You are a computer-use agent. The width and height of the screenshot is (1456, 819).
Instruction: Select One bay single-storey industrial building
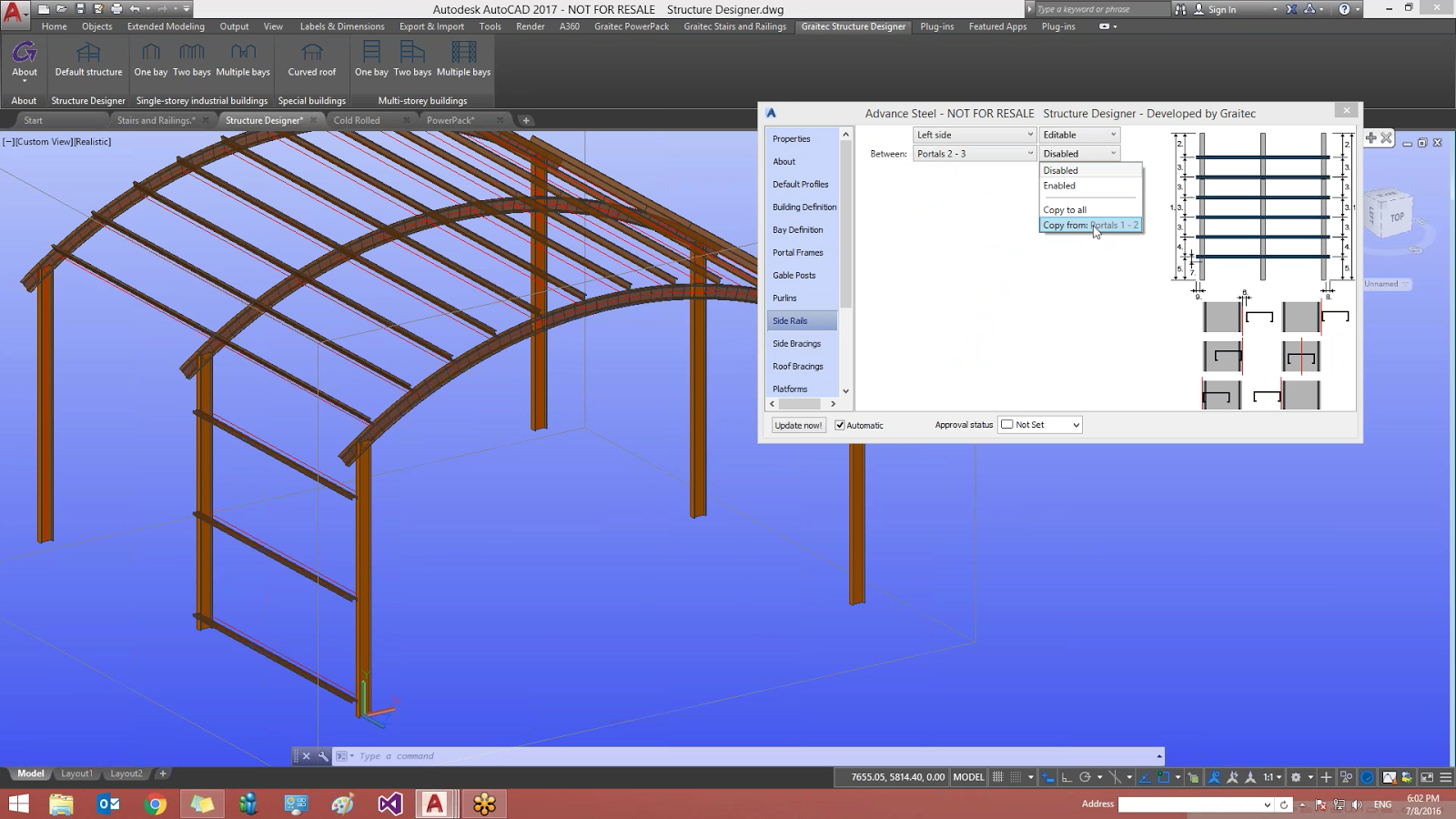click(x=150, y=62)
